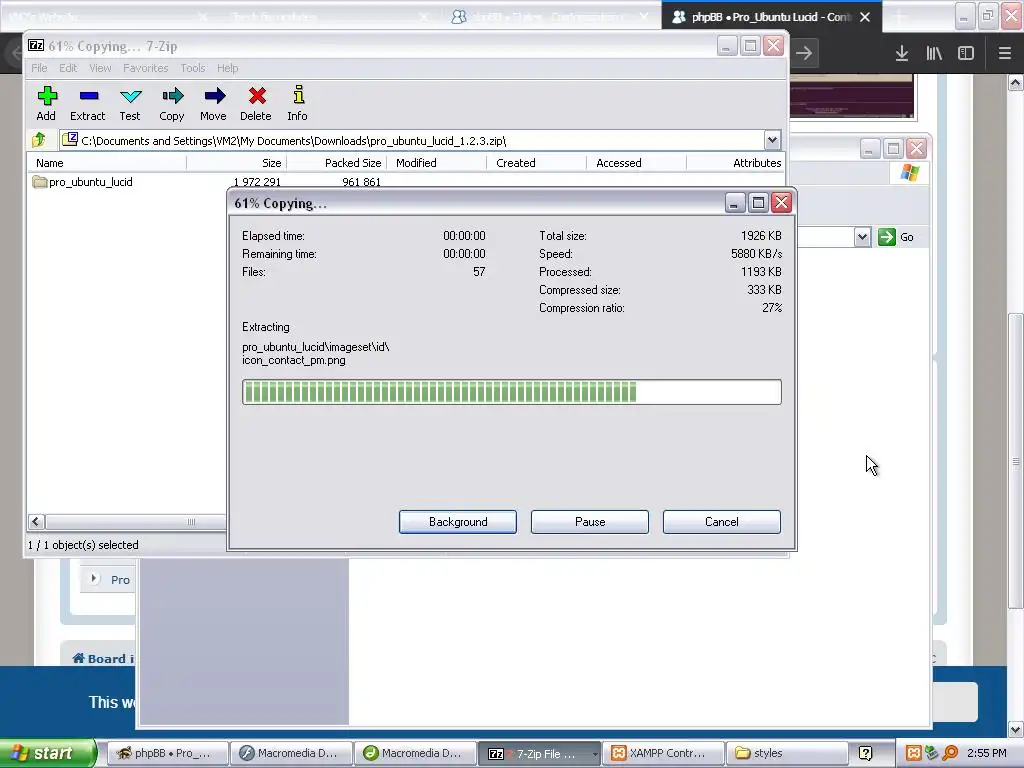The image size is (1024, 768).
Task: Click the Add toolbar icon in 7-Zip
Action: 46,103
